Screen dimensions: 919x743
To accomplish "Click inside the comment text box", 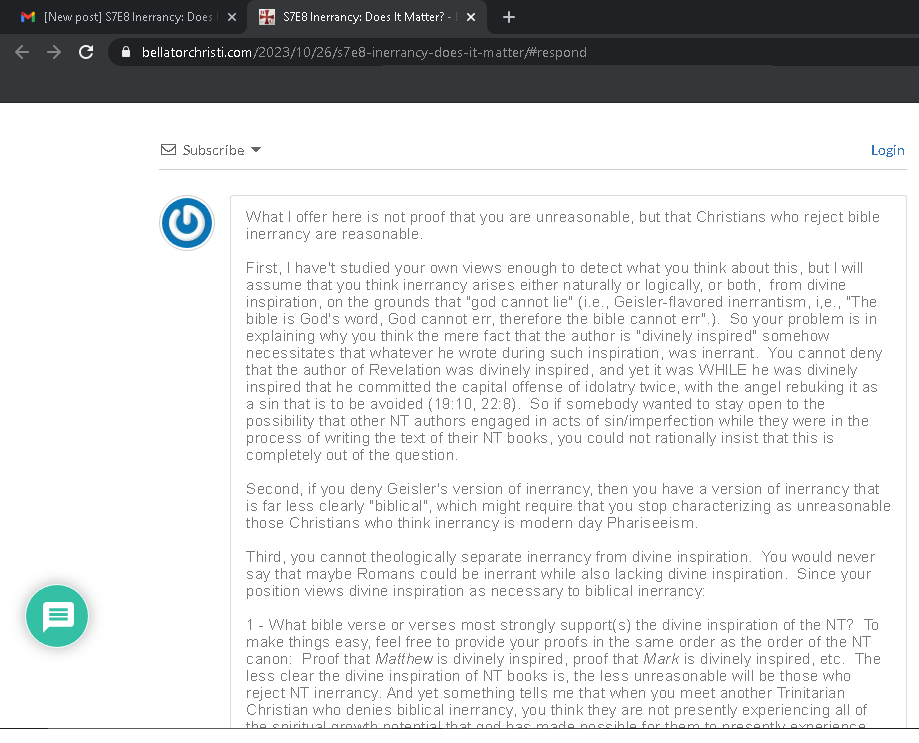I will coord(568,462).
